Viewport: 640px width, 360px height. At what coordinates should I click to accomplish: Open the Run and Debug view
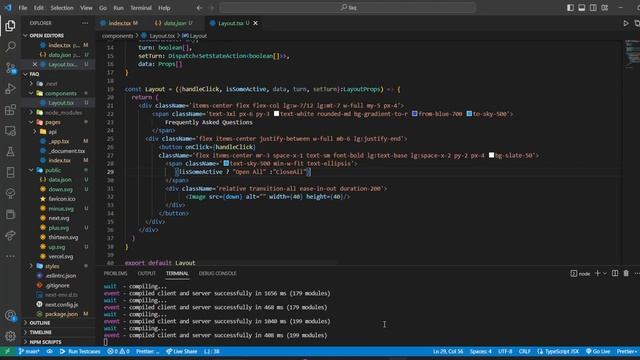coord(10,89)
